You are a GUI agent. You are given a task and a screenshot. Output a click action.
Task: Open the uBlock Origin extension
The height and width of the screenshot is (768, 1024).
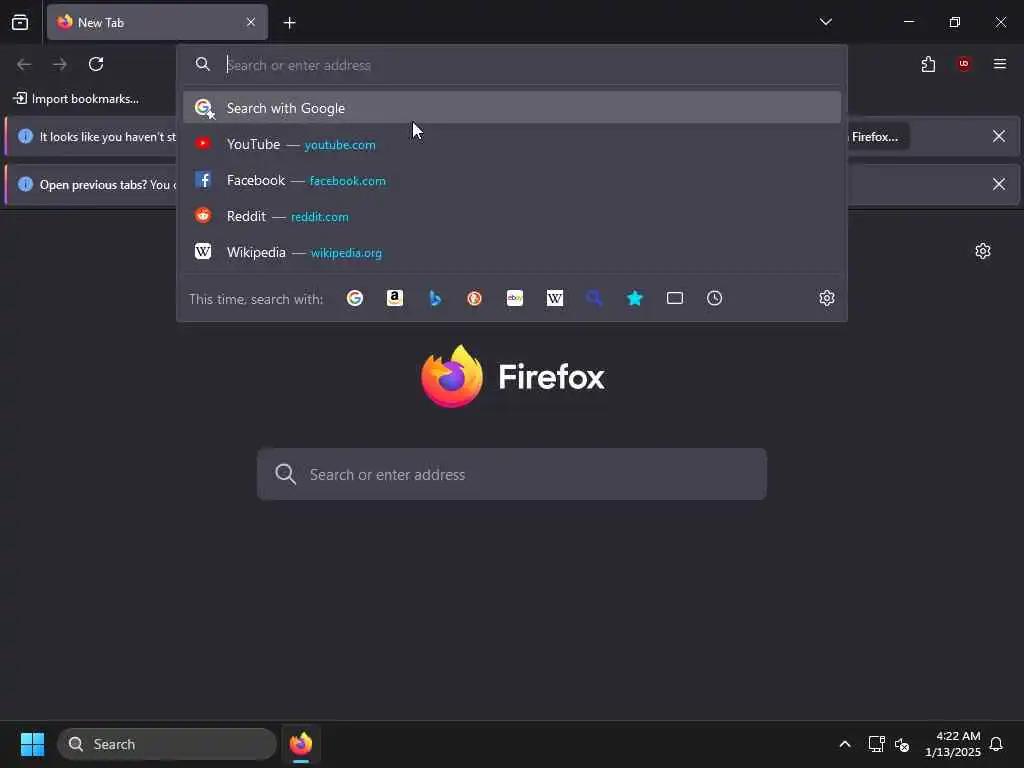964,64
